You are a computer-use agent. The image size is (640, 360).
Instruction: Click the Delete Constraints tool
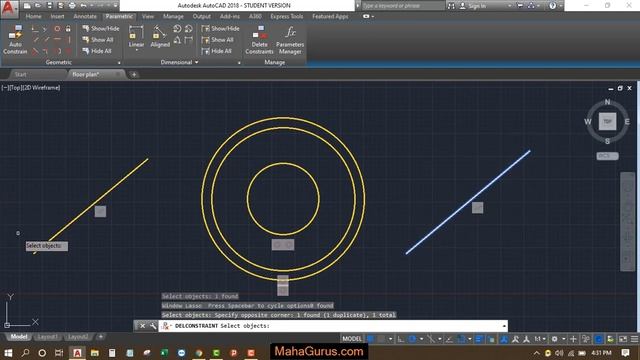260,40
